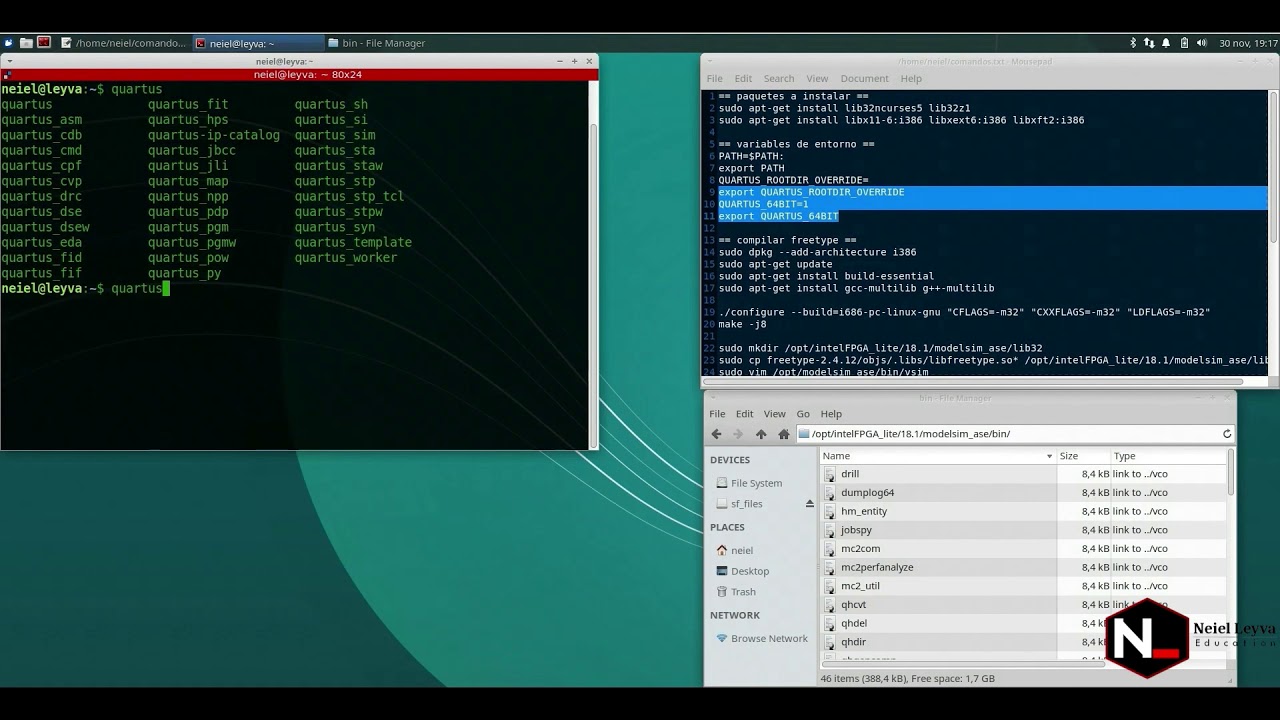Image resolution: width=1280 pixels, height=720 pixels.
Task: Open the Bluetooth tray icon
Action: click(1133, 43)
